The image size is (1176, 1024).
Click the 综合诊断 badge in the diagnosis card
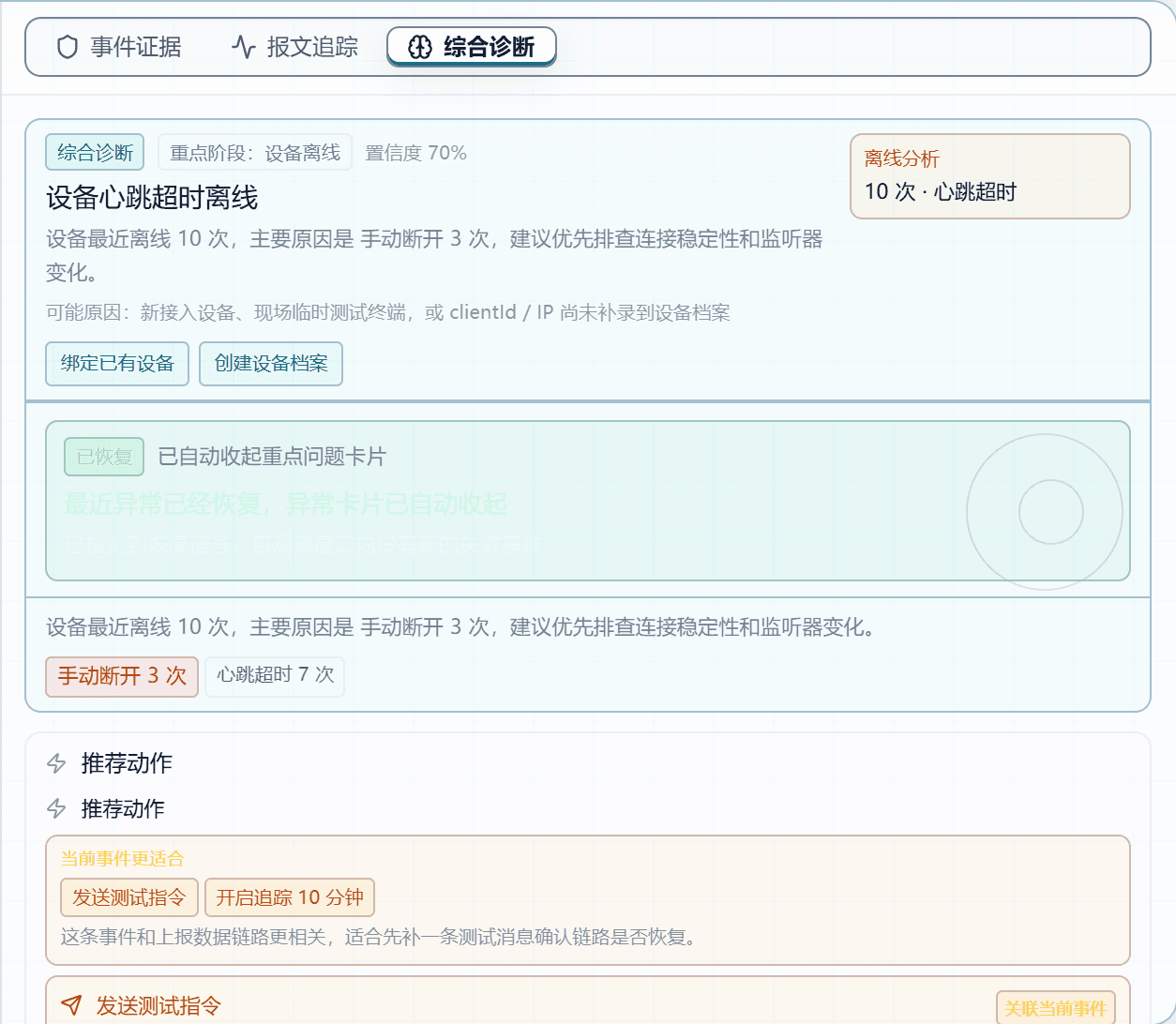coord(95,153)
